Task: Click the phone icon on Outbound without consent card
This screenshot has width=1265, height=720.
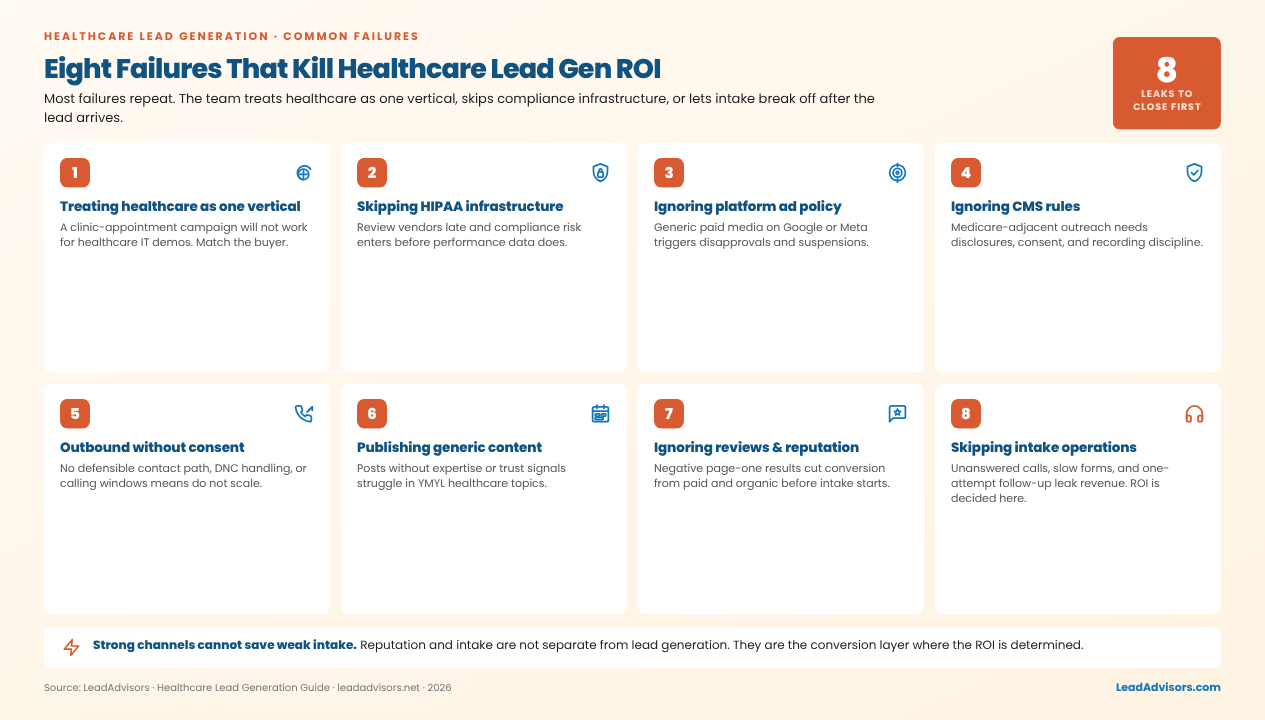Action: pos(304,414)
